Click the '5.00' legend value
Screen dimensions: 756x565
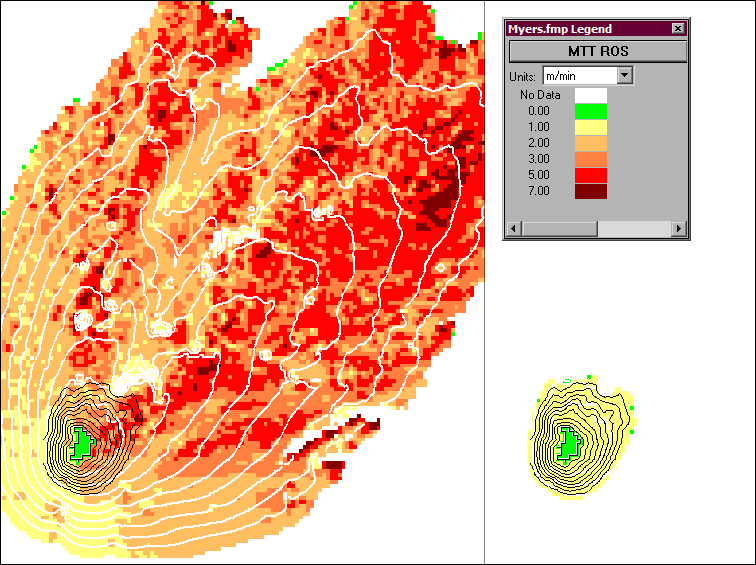[x=539, y=175]
